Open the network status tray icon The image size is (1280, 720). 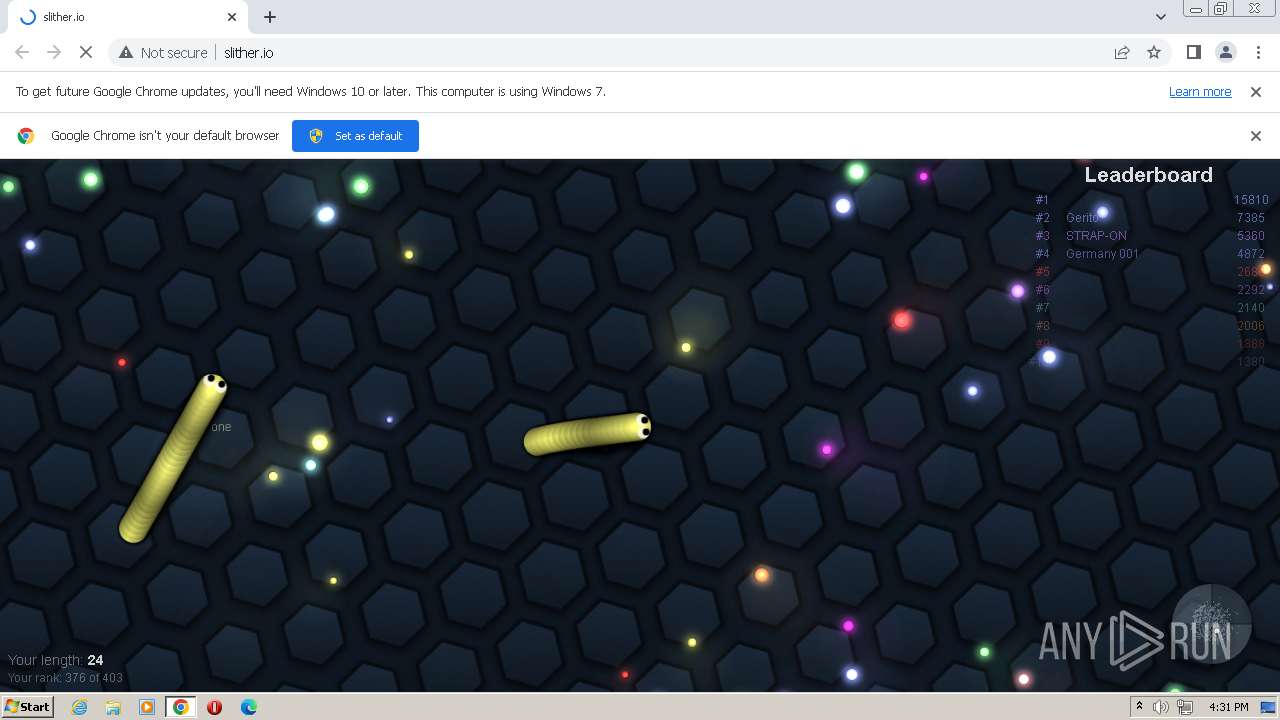1185,707
